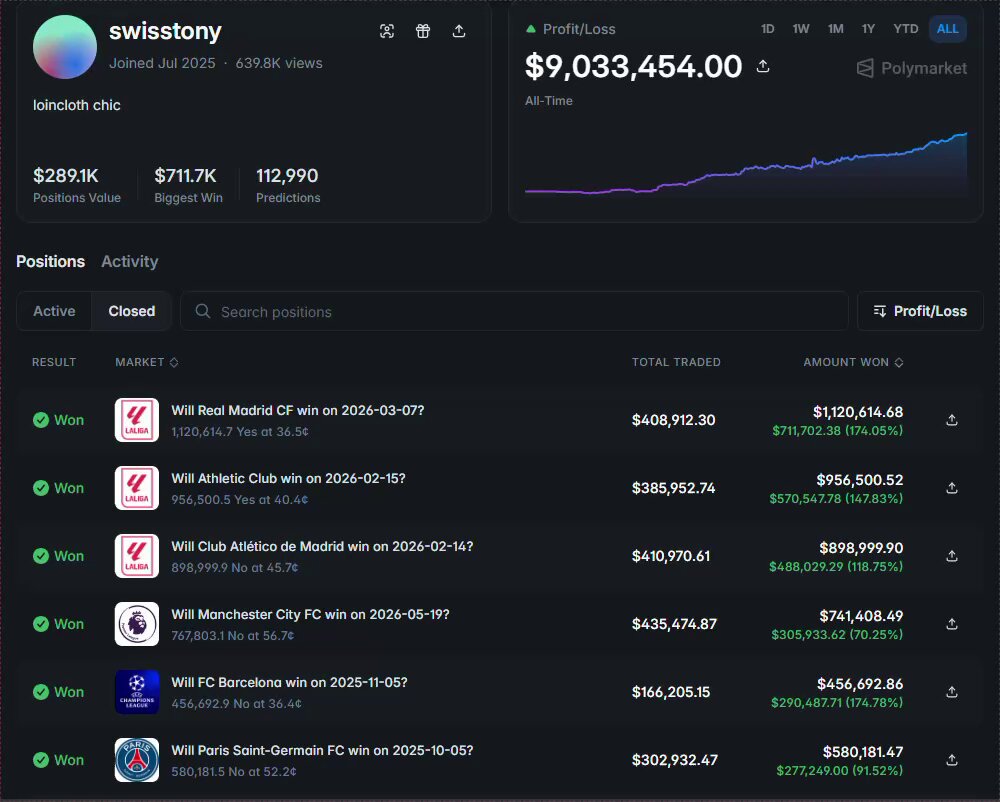Screen dimensions: 1000x802
Task: Share the Paris Saint-Germain position row
Action: pos(952,760)
